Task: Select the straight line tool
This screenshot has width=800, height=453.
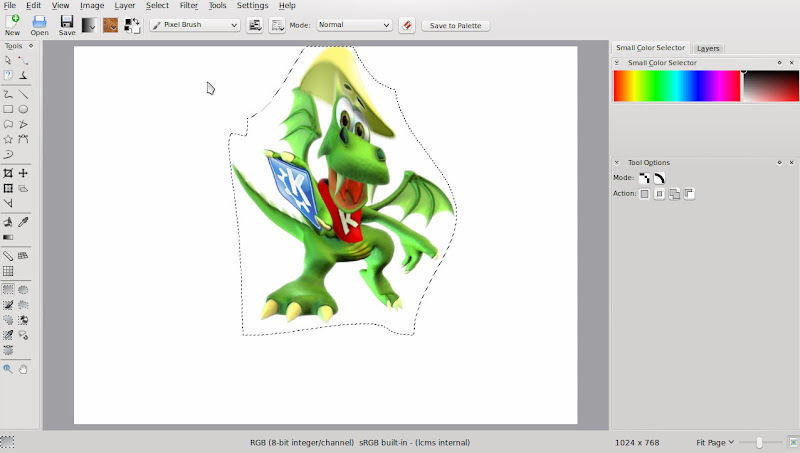Action: [23, 94]
